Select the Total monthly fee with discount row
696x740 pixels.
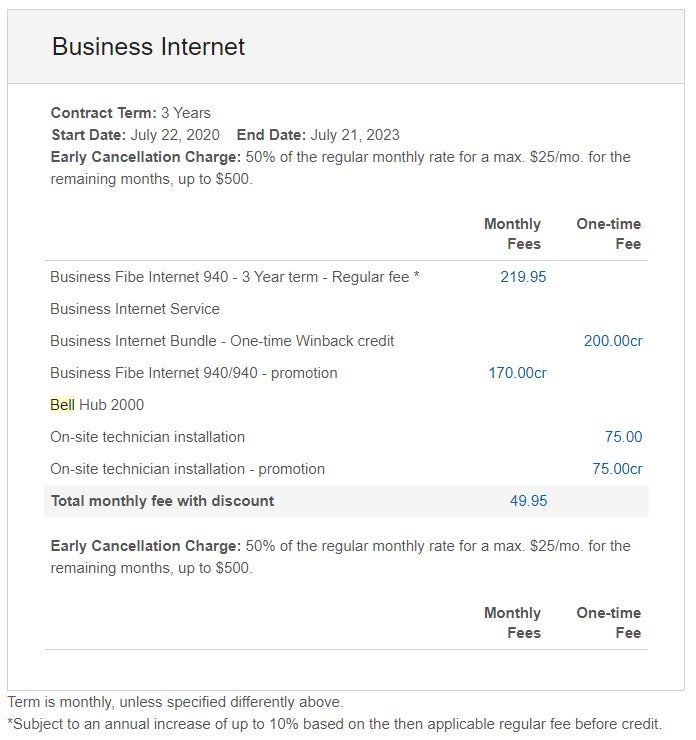pos(346,501)
